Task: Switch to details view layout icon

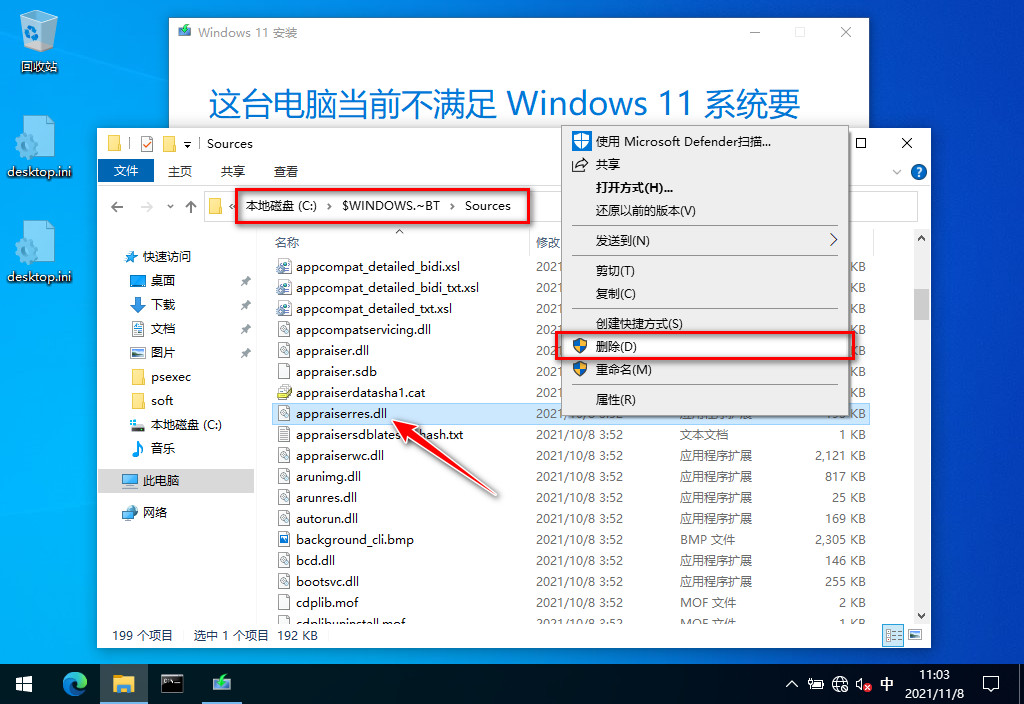Action: (x=893, y=635)
